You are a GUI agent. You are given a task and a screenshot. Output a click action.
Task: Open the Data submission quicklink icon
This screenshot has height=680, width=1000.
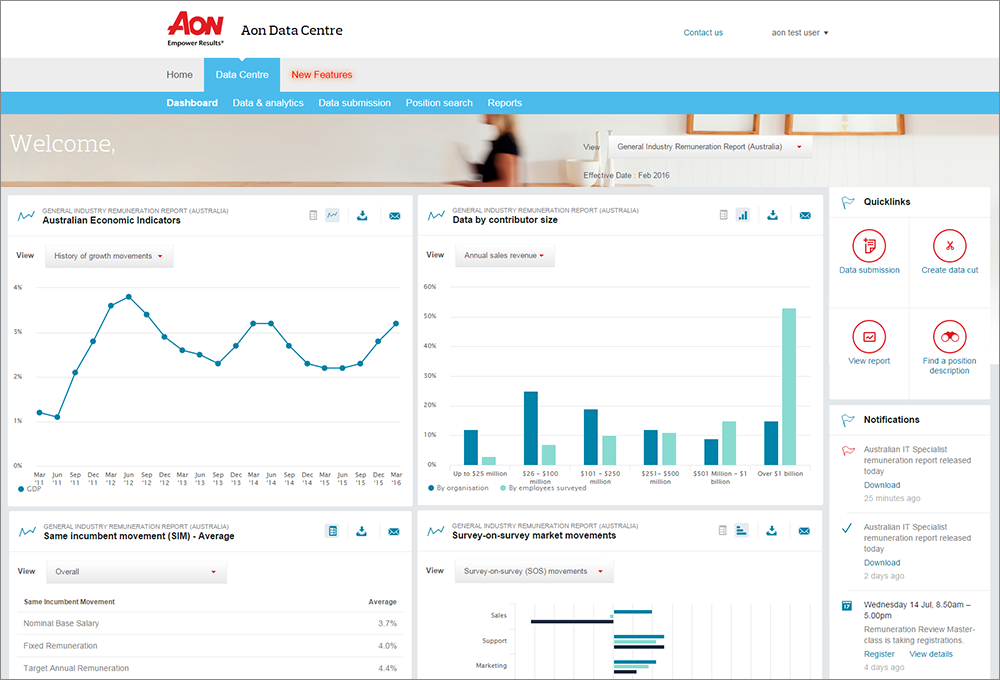pos(869,246)
